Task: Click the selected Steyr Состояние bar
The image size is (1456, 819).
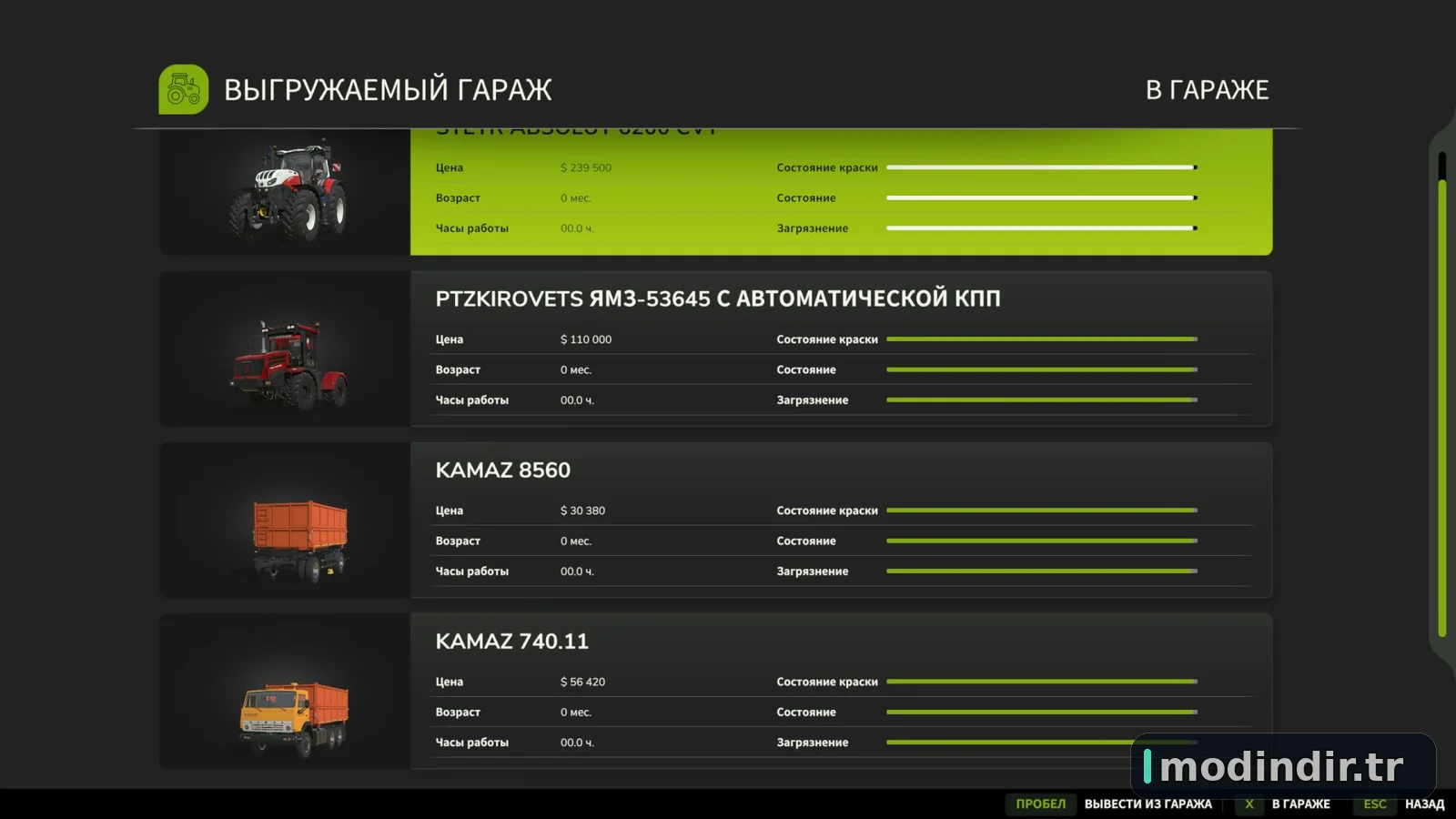Action: 1042,198
